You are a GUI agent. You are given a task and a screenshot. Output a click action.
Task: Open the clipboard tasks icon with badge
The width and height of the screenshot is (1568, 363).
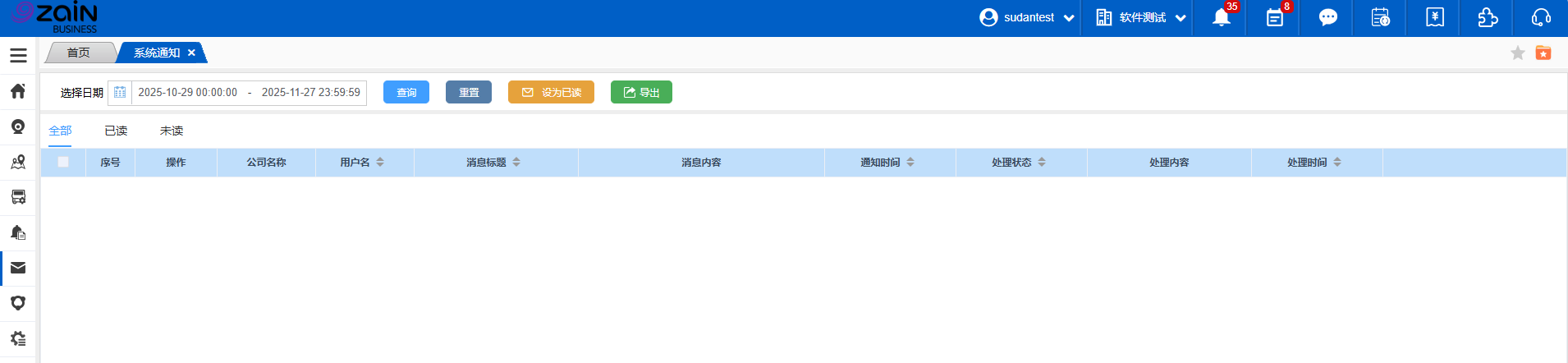coord(1274,18)
